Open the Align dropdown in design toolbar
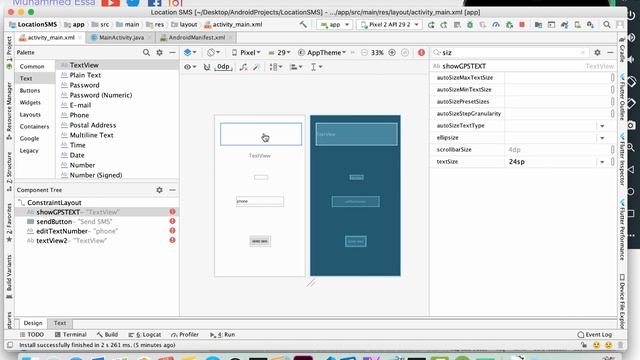This screenshot has height=360, width=640. point(296,67)
